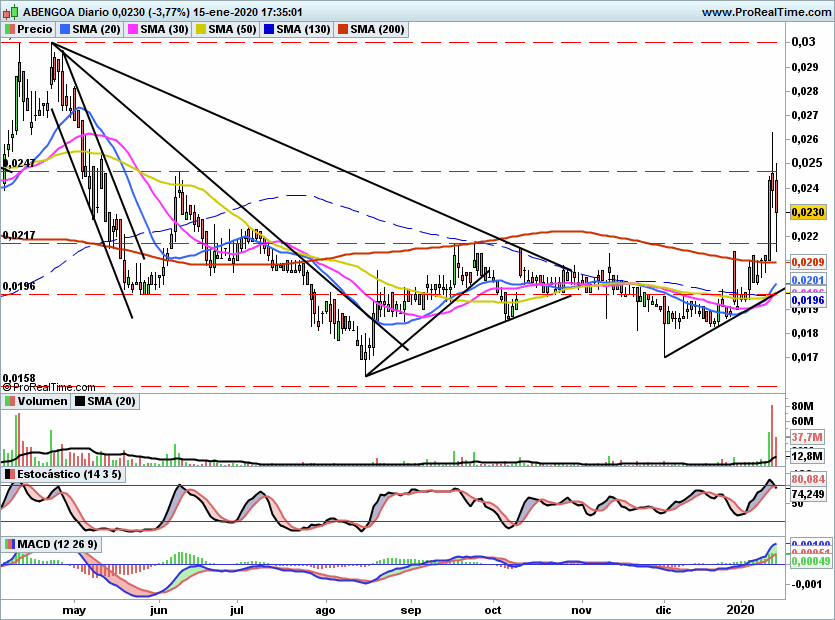Viewport: 835px width, 620px height.
Task: Click the 12,8M volume average label
Action: click(x=808, y=456)
